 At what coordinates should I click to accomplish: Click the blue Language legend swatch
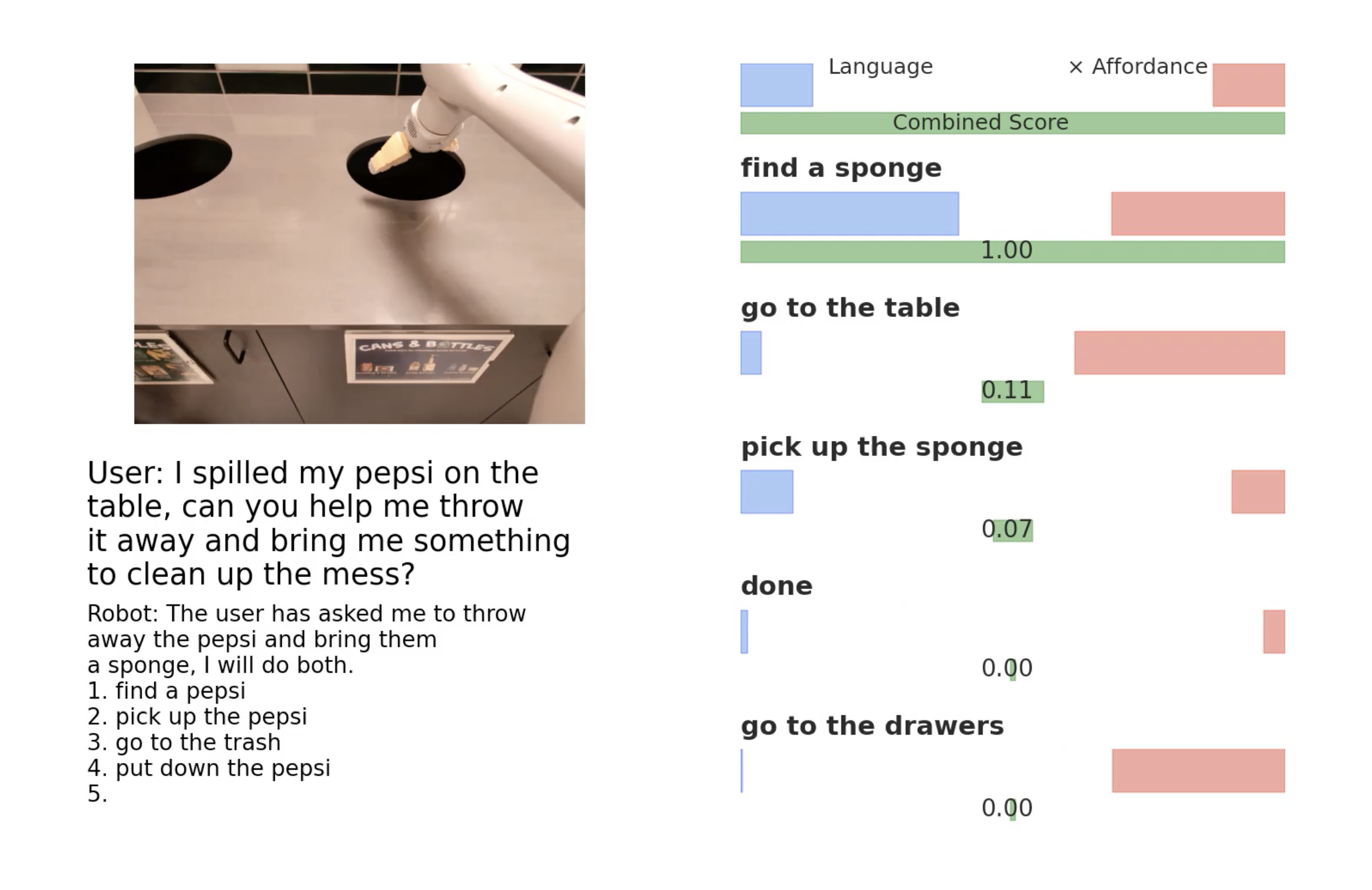(x=776, y=85)
